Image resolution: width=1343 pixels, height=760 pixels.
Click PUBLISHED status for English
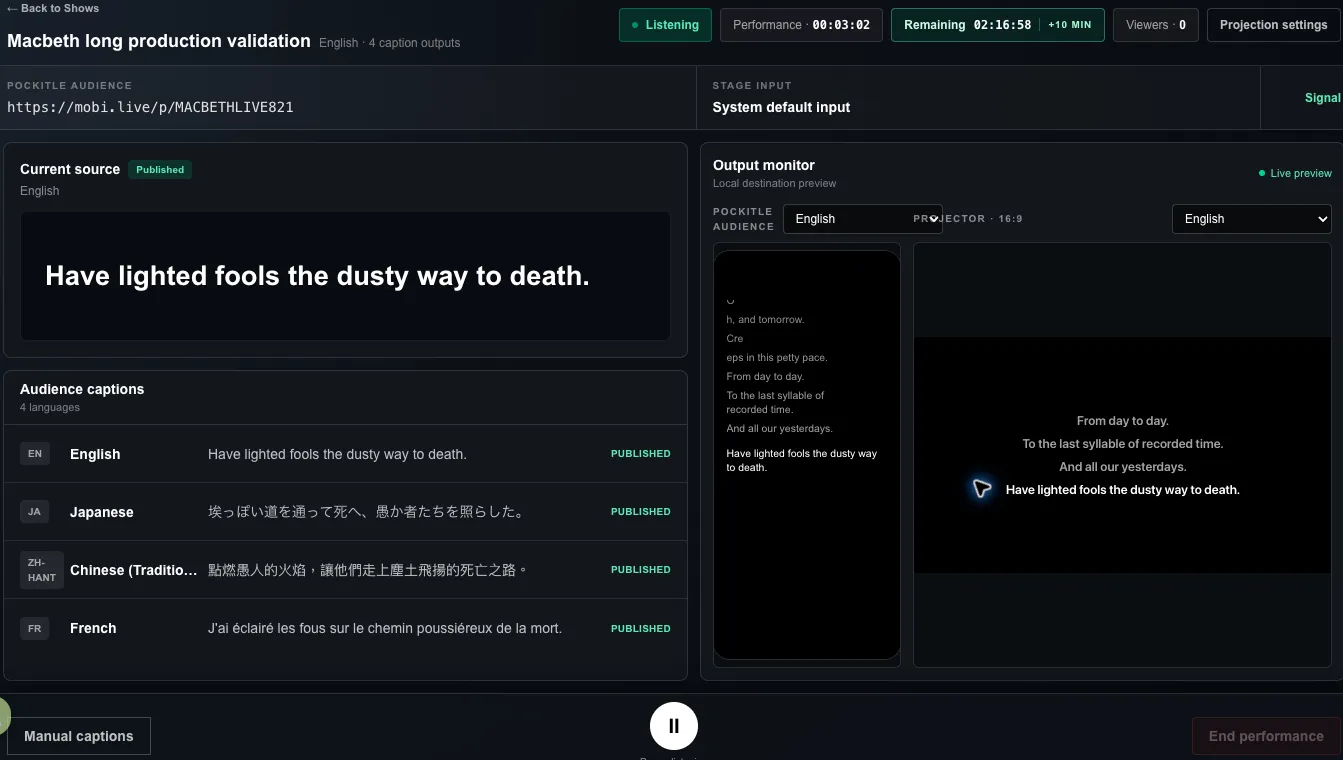(x=640, y=454)
